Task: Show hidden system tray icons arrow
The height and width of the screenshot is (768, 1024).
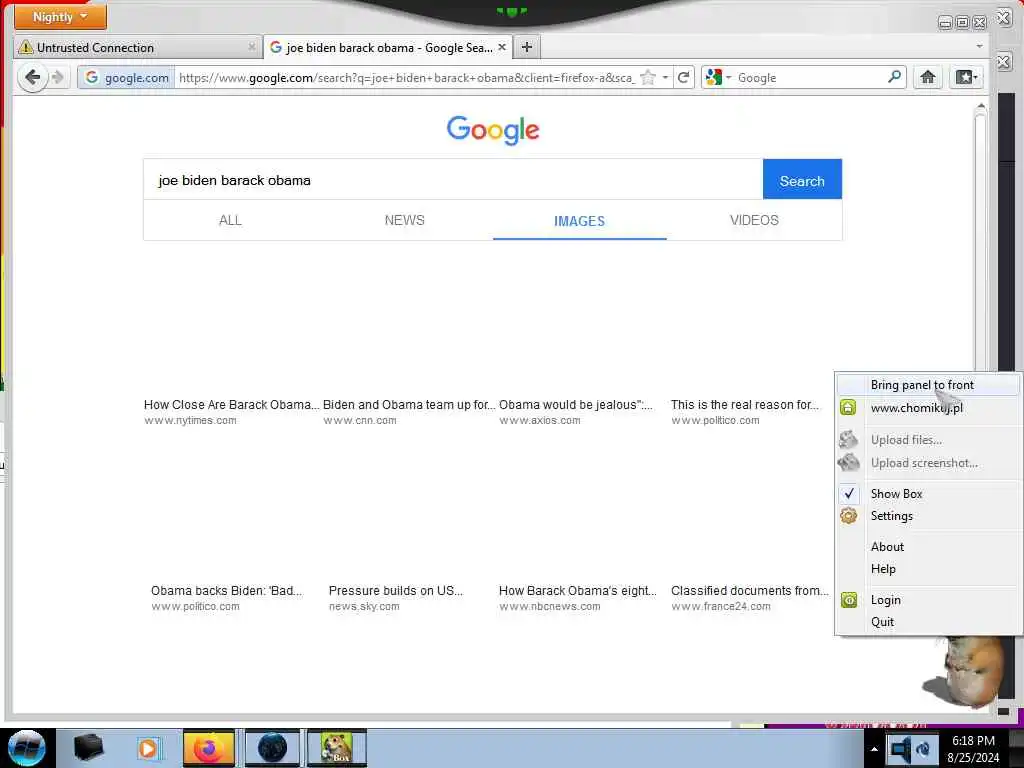Action: (874, 749)
